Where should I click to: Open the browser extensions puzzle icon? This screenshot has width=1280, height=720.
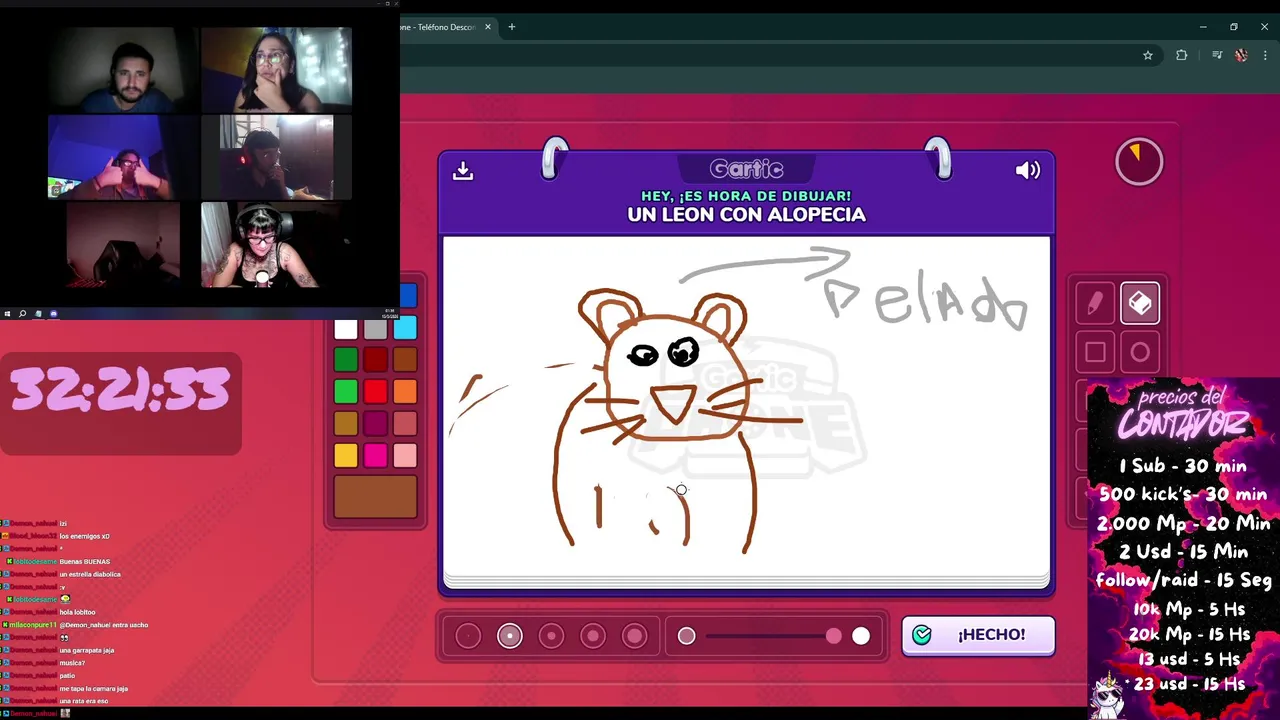(1182, 56)
